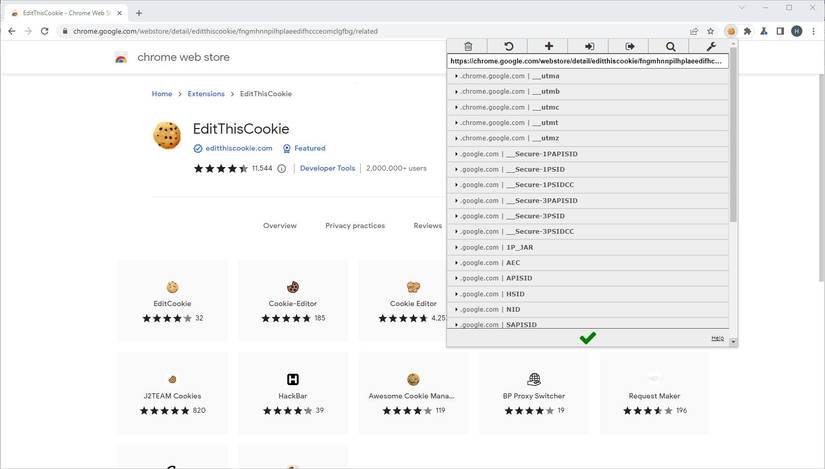
Task: Submit cookie changes with green checkmark
Action: click(588, 338)
